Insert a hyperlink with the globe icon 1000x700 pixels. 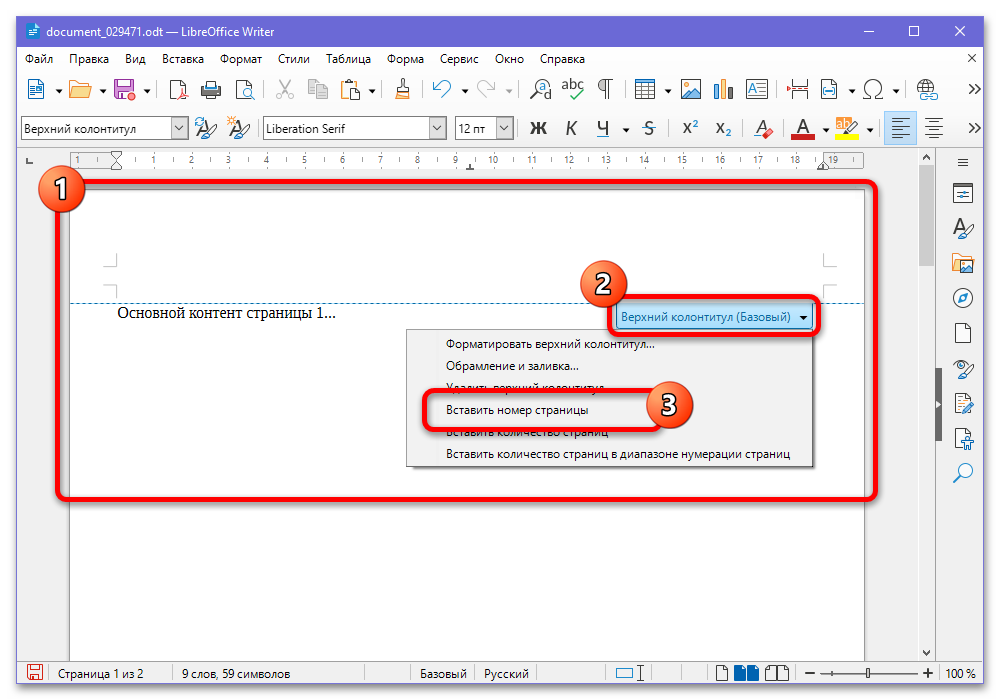927,90
